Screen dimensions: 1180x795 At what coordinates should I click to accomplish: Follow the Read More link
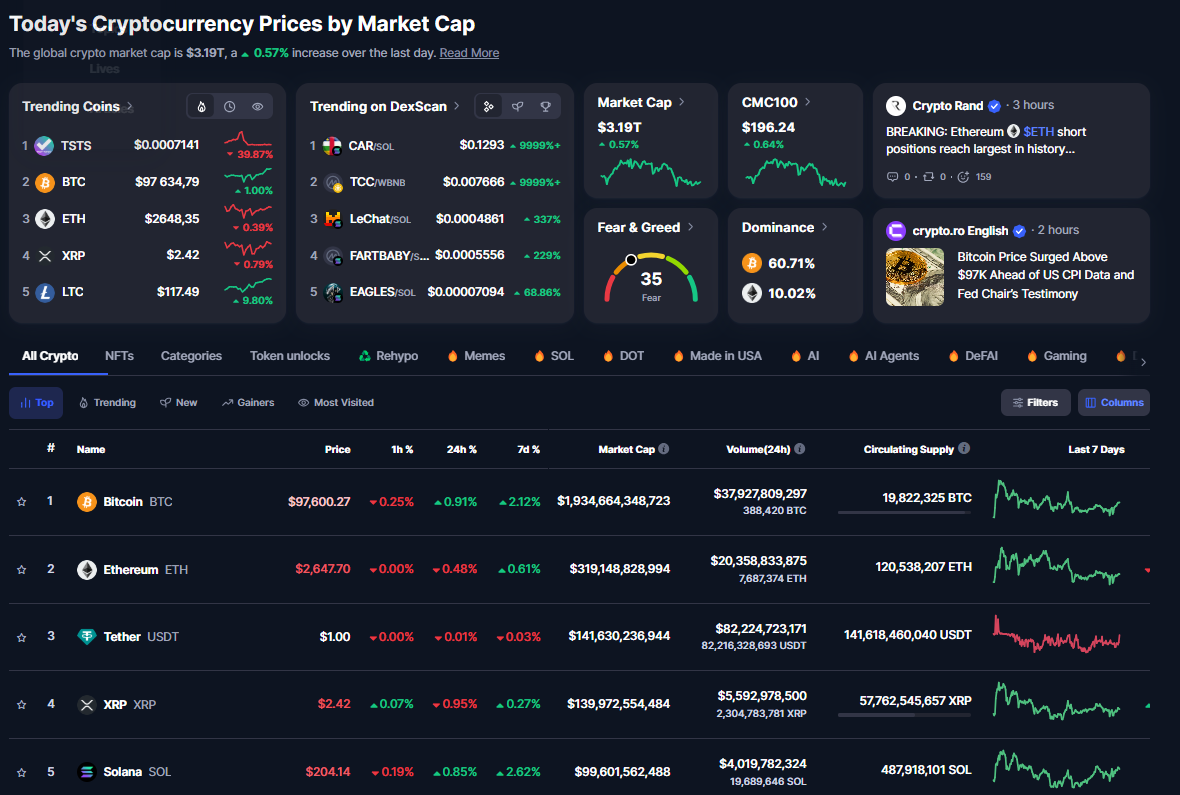point(469,53)
